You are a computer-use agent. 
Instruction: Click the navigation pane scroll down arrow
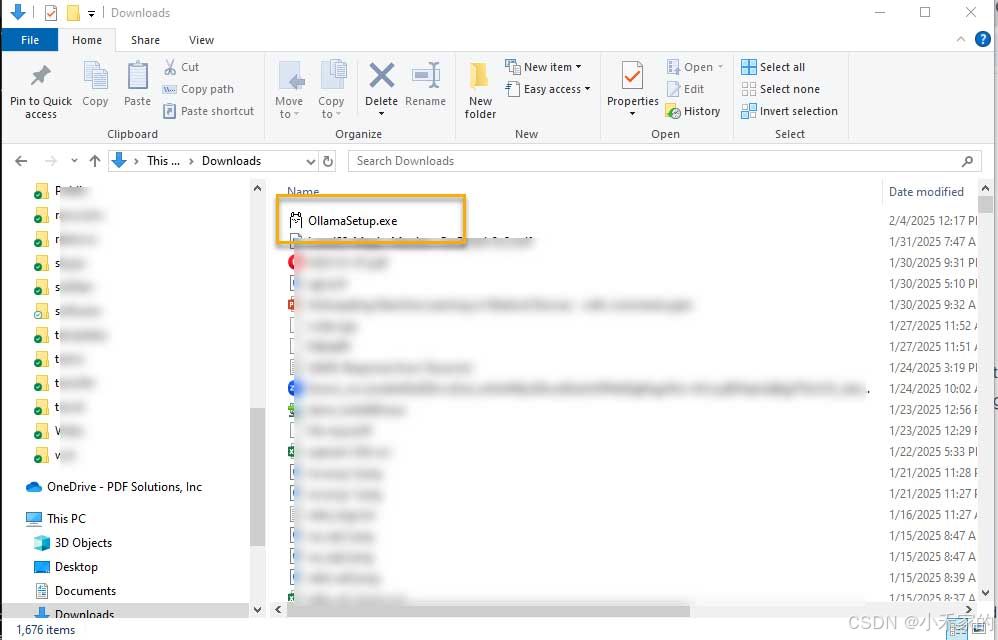(x=257, y=609)
